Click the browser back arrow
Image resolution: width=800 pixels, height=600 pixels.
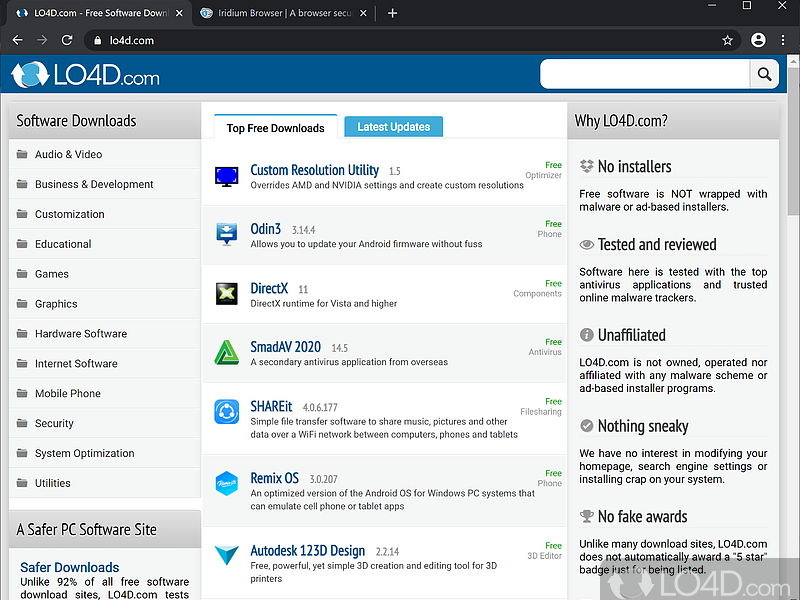pos(17,40)
